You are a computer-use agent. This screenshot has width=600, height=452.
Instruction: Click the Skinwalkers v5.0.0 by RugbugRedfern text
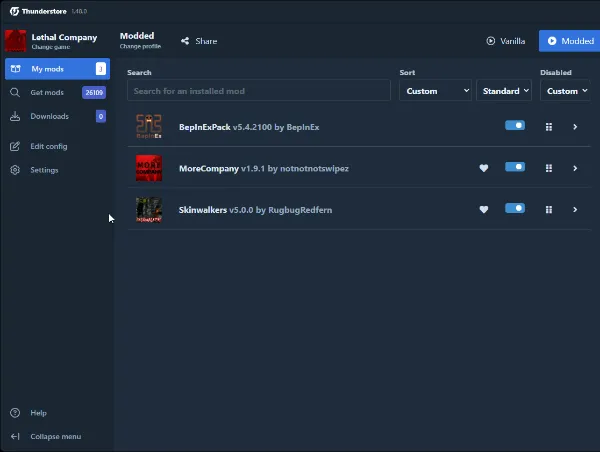(x=255, y=210)
